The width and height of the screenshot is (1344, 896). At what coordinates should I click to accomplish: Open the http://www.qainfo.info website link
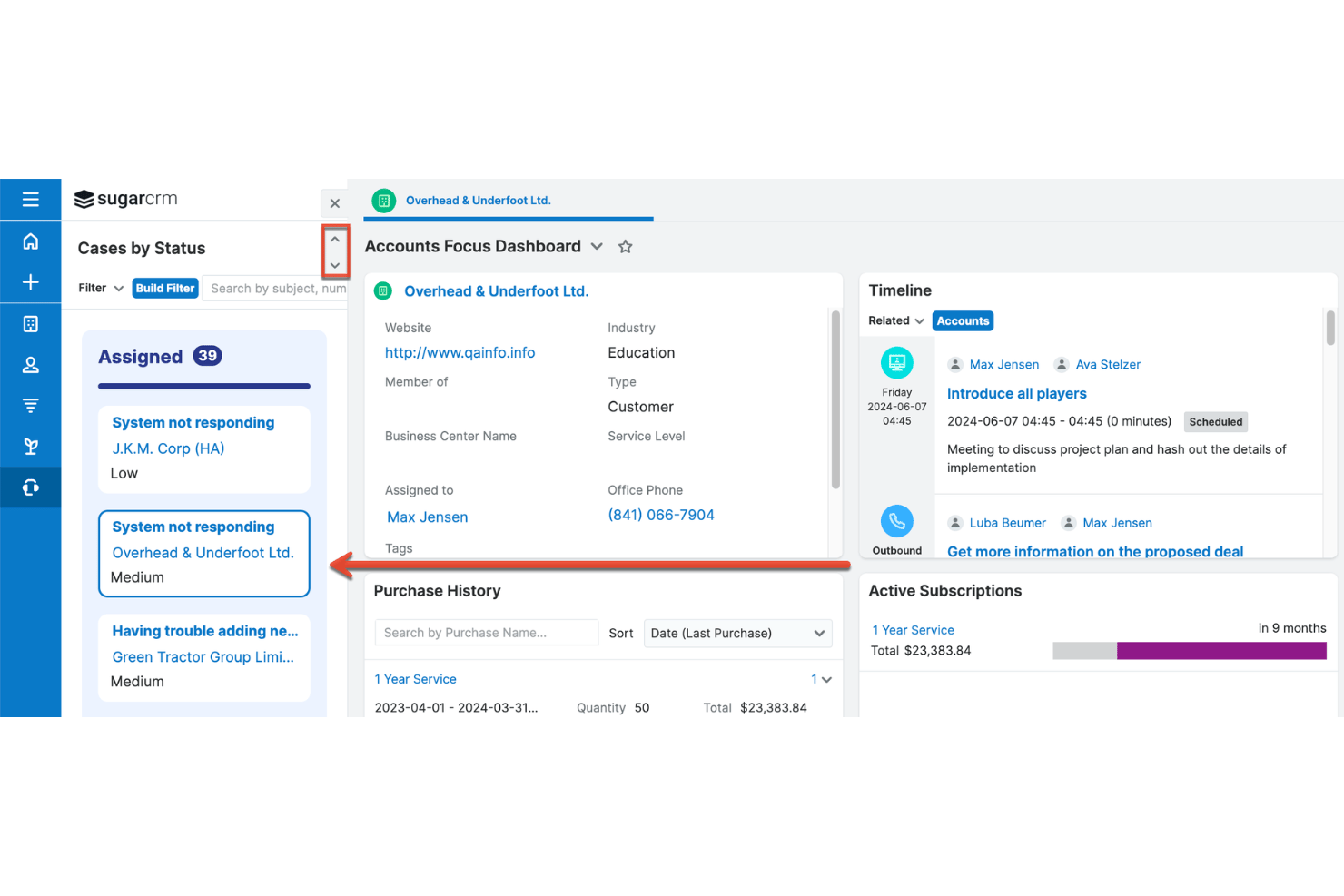[x=460, y=353]
